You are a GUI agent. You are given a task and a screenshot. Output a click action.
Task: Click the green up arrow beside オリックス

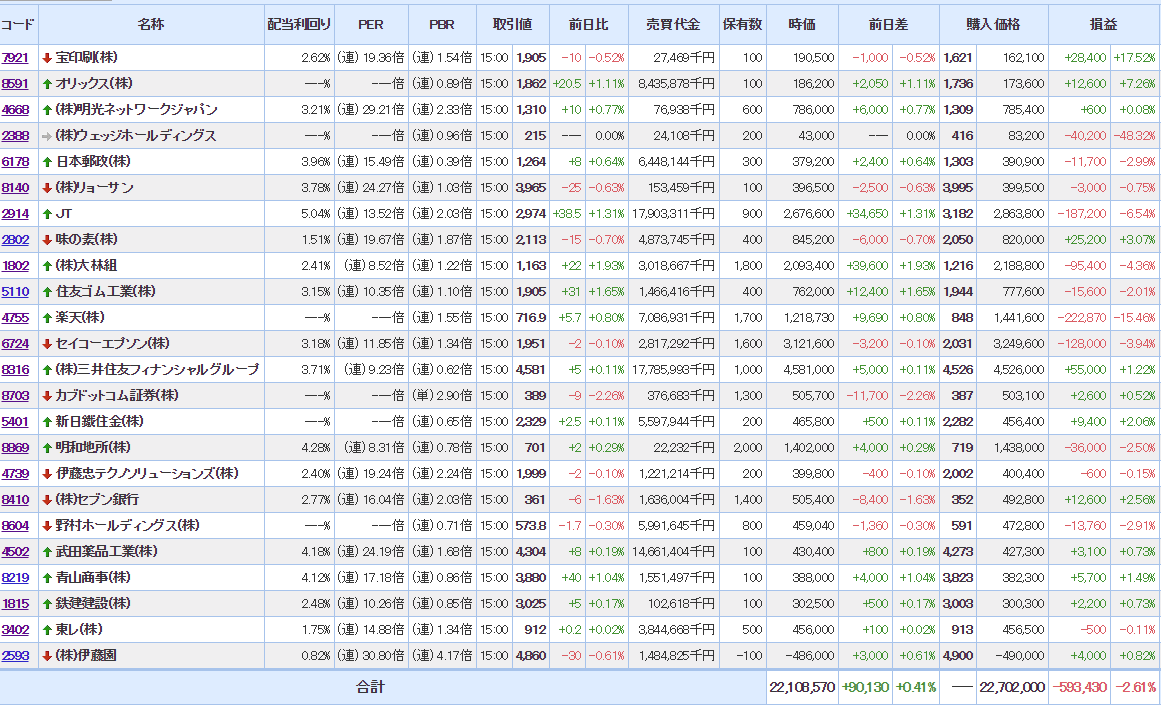(47, 84)
